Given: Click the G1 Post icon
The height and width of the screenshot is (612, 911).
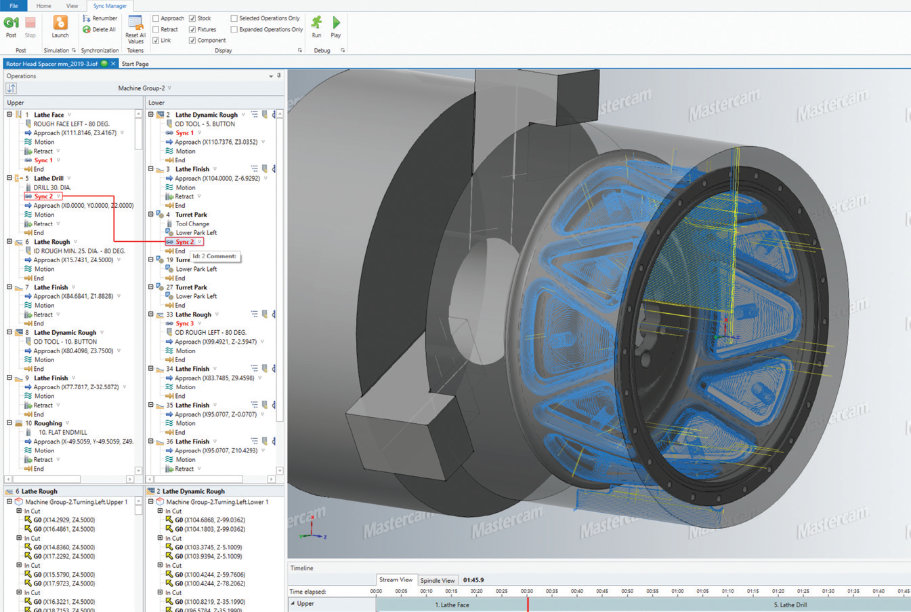Looking at the screenshot, I should [x=11, y=23].
